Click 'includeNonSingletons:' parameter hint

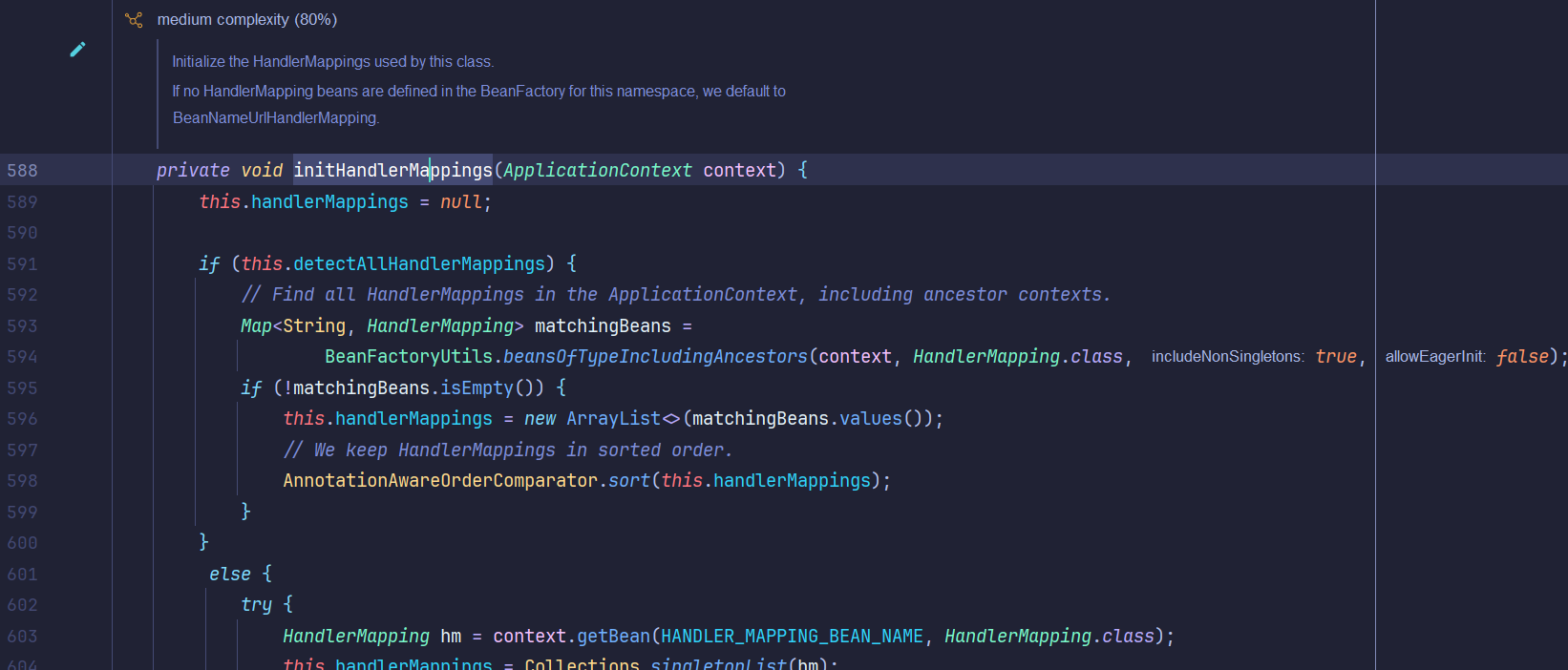pos(1228,356)
